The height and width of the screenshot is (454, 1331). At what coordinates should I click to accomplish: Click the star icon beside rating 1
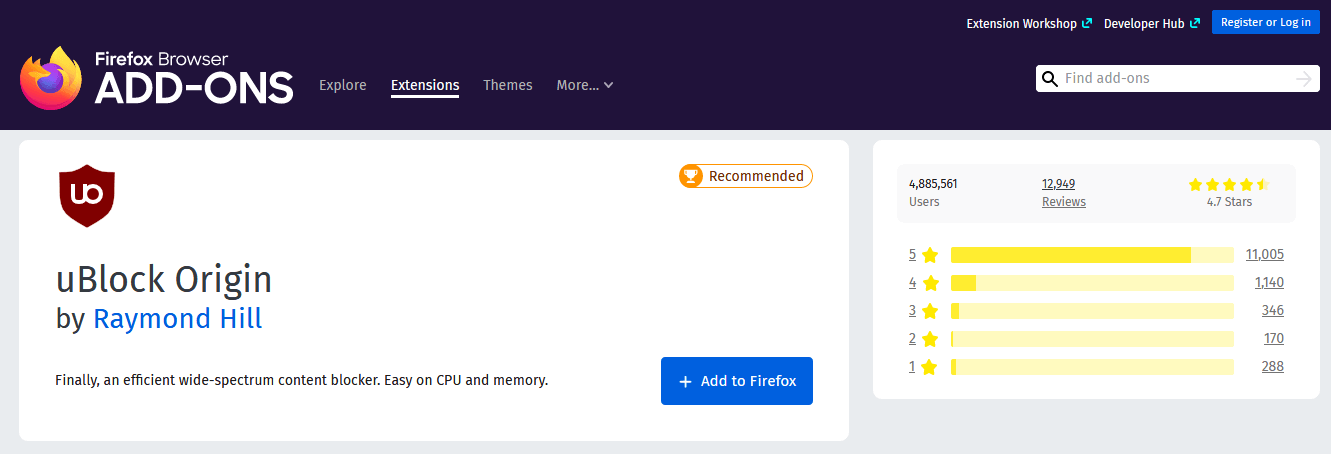(x=930, y=367)
